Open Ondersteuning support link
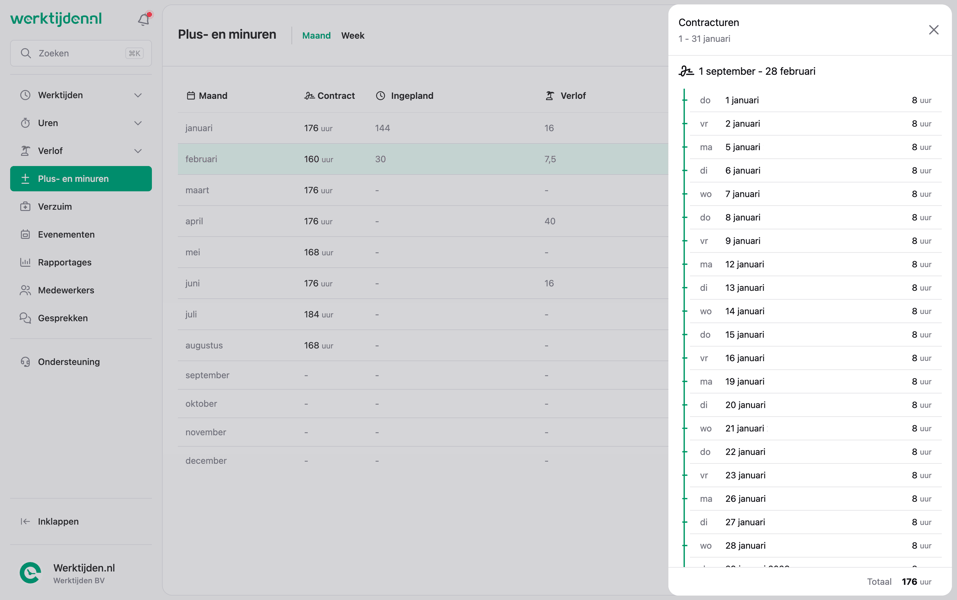Image resolution: width=957 pixels, height=600 pixels. [81, 361]
